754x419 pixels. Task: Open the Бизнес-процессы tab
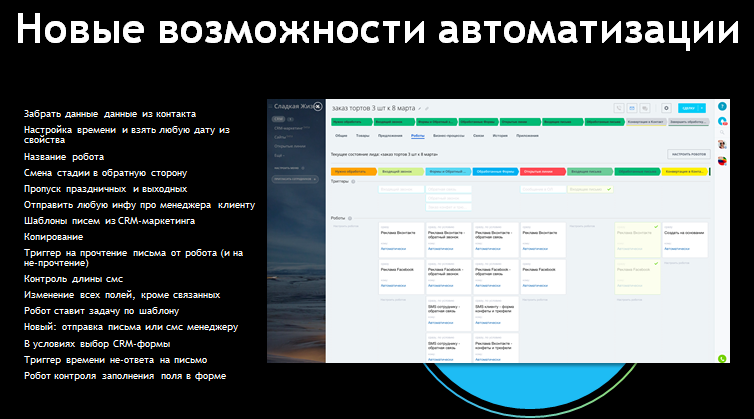click(x=449, y=136)
